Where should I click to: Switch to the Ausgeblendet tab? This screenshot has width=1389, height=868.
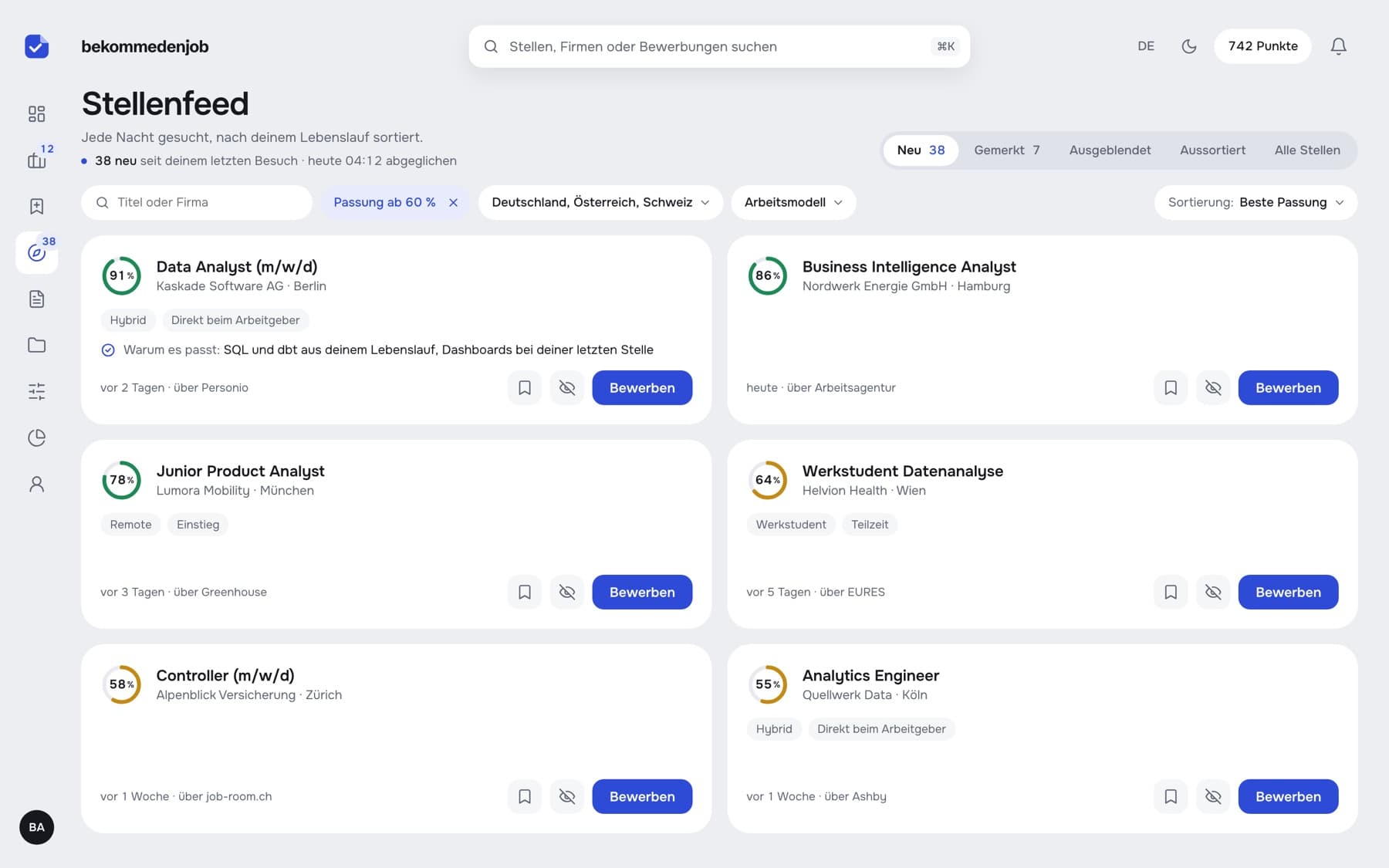(x=1110, y=150)
